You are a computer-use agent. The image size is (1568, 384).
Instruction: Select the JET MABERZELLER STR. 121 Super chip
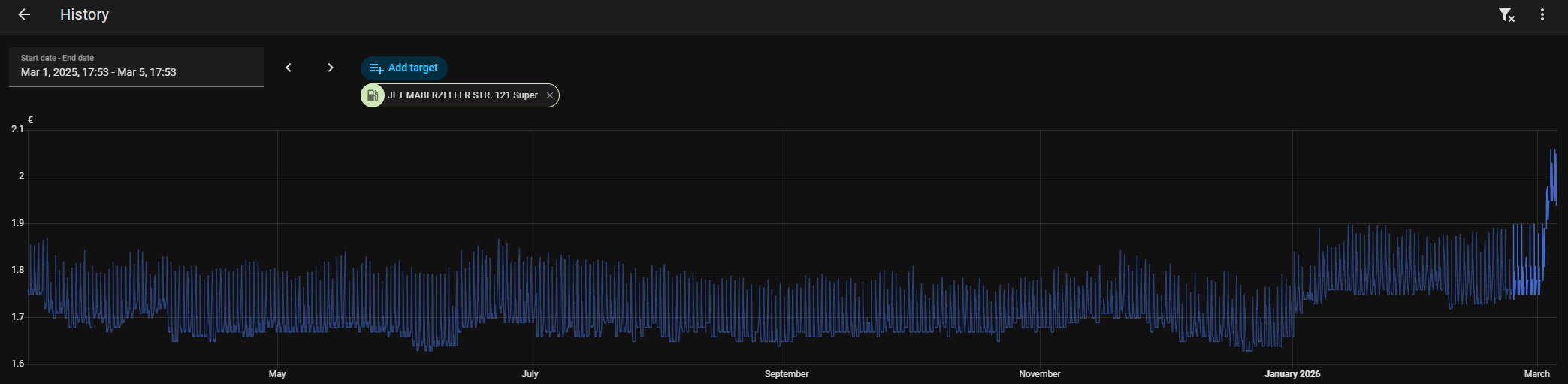pyautogui.click(x=462, y=95)
